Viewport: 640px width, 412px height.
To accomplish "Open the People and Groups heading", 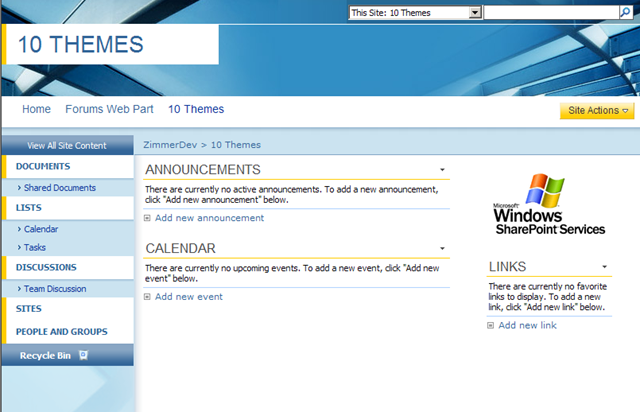I will 61,332.
